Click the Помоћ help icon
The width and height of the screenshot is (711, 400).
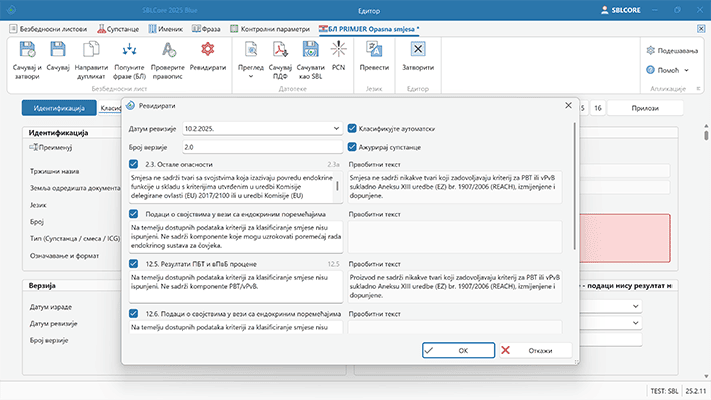coord(651,70)
